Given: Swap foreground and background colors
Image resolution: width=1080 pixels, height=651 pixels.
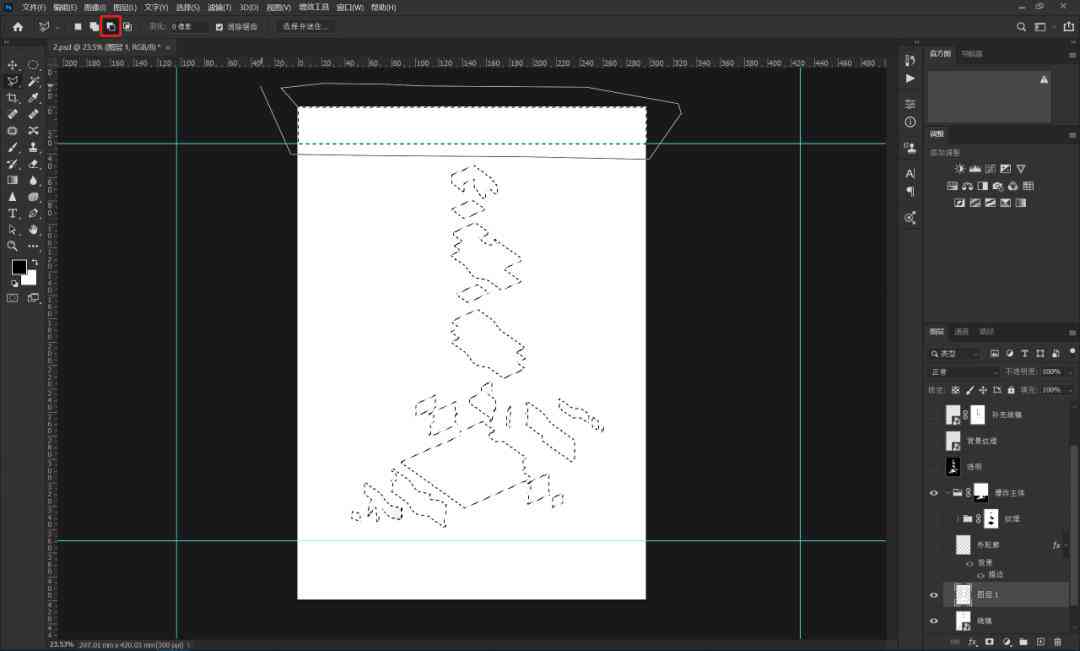Looking at the screenshot, I should 34,262.
